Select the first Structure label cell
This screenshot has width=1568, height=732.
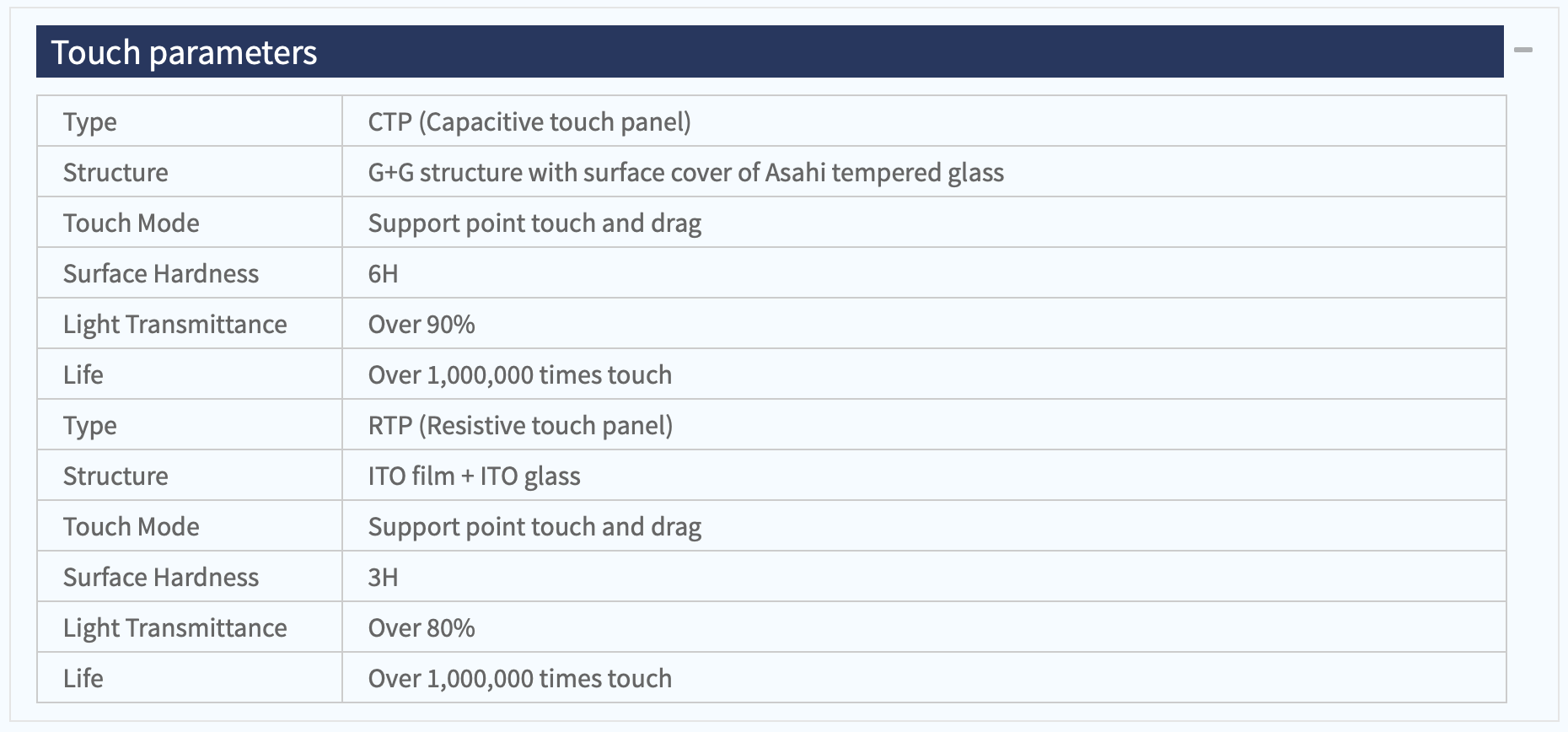point(190,171)
